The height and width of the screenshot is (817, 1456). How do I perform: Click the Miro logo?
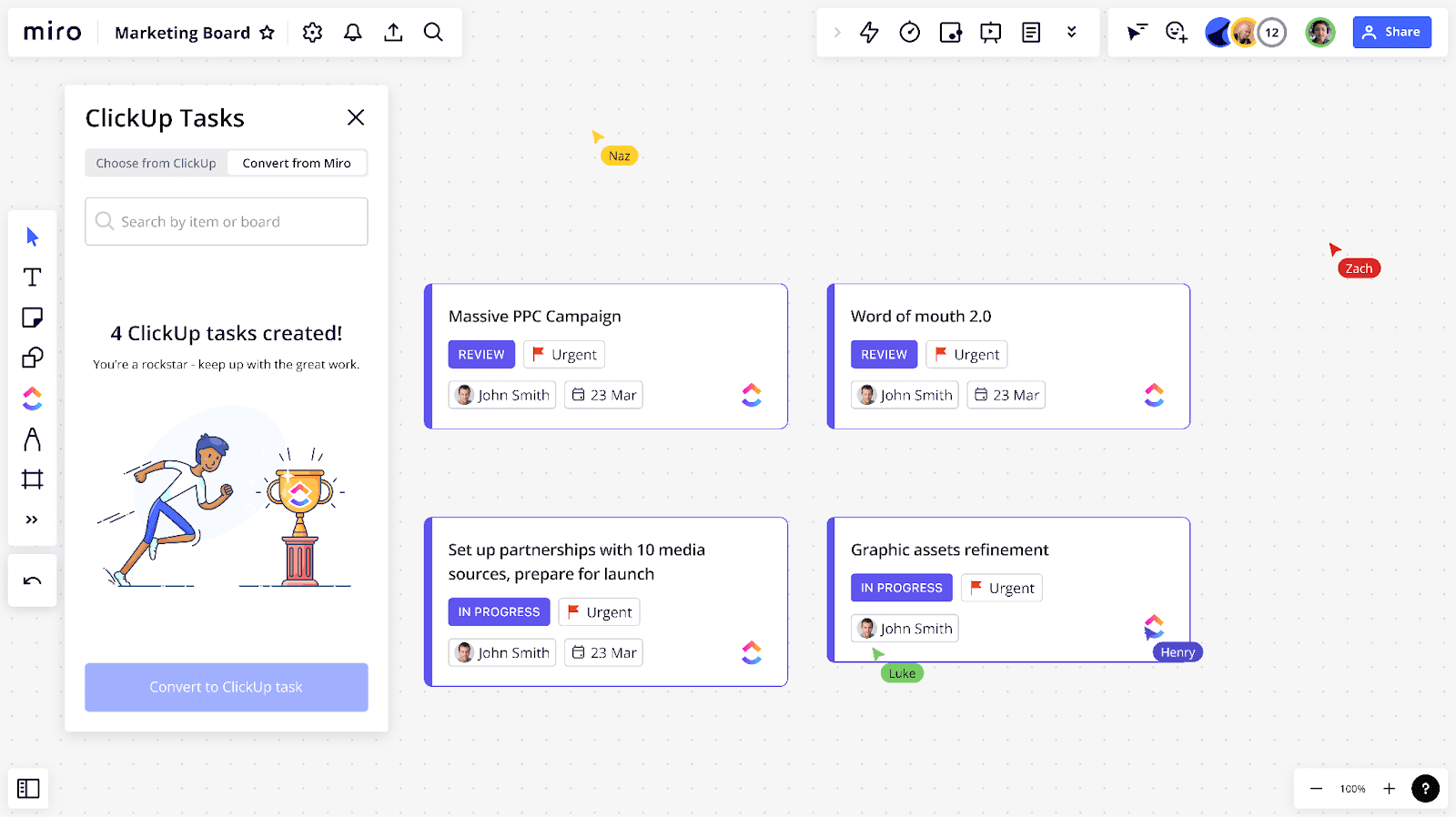(52, 32)
